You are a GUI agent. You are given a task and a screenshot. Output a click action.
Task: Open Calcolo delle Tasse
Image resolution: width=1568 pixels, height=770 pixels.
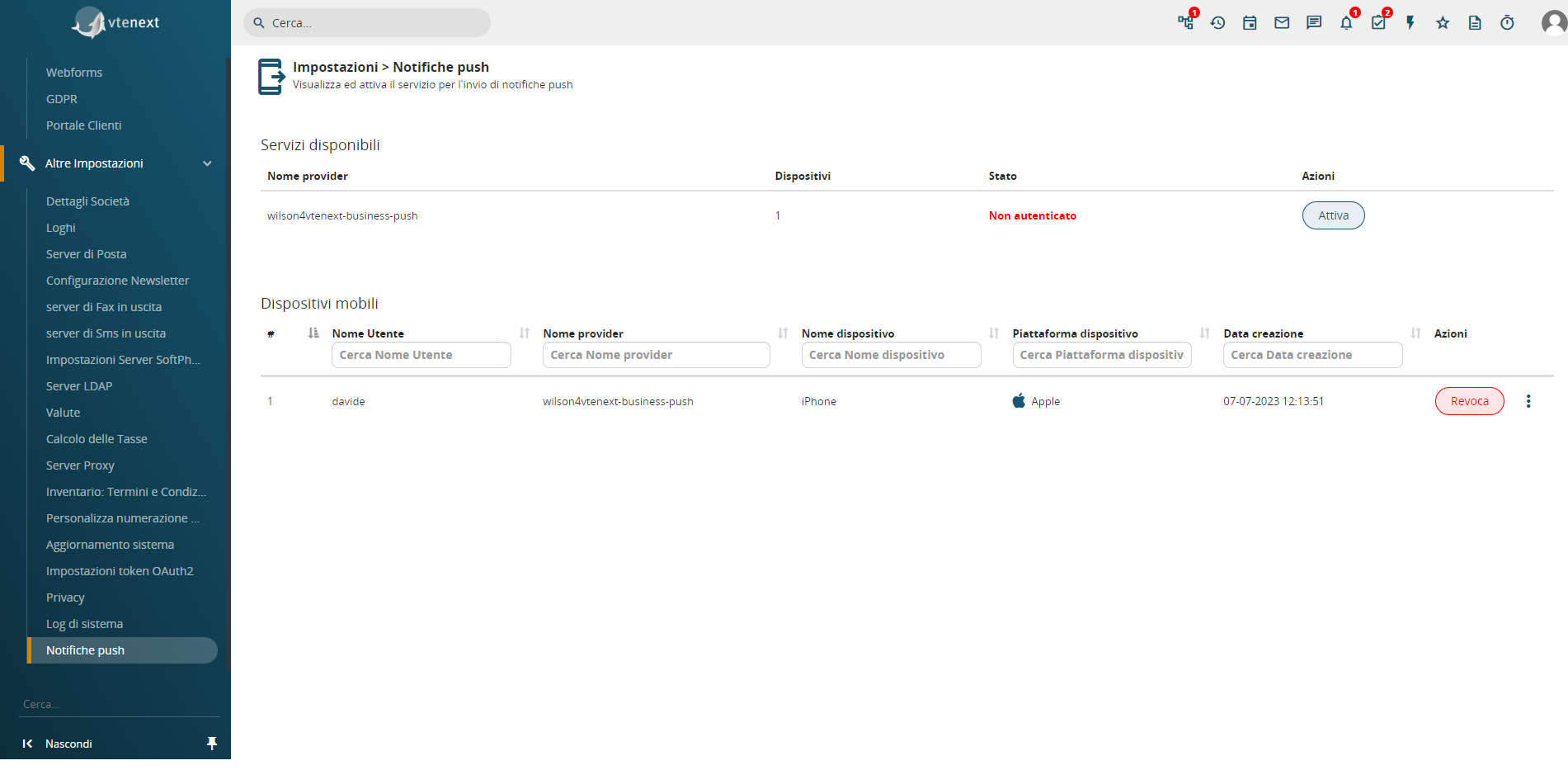pyautogui.click(x=97, y=439)
